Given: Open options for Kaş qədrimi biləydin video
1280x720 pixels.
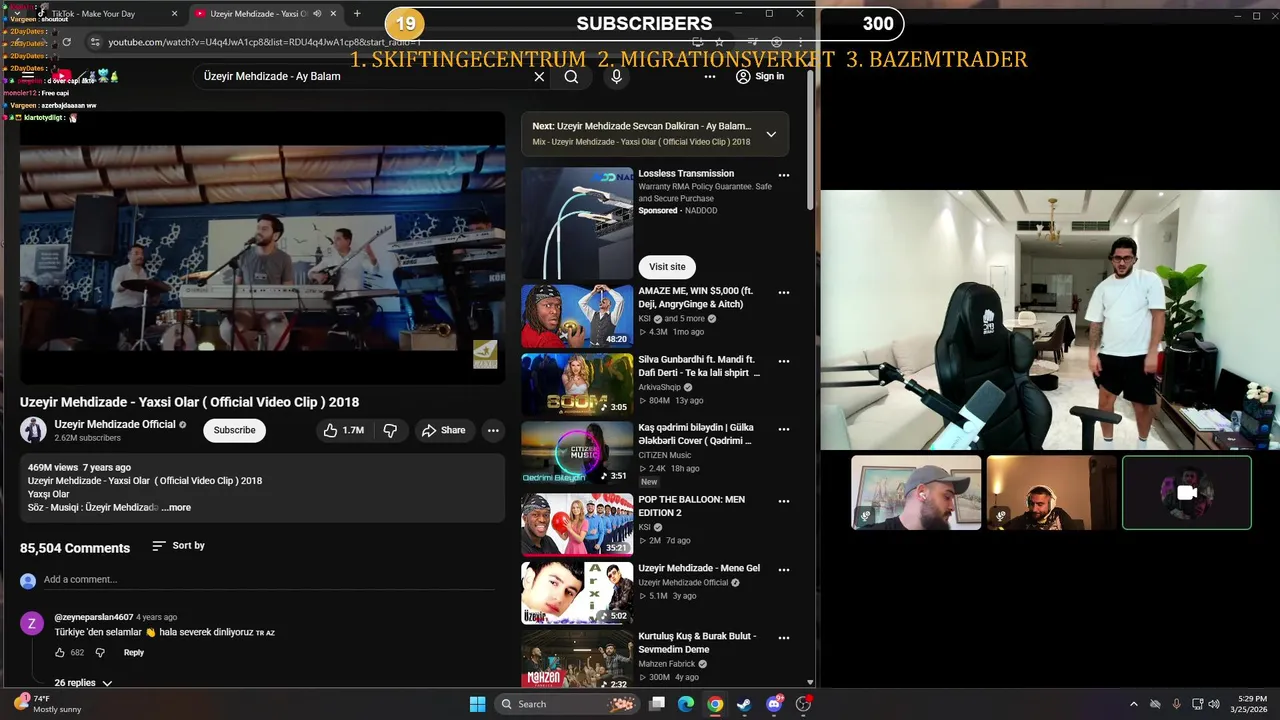Looking at the screenshot, I should pyautogui.click(x=784, y=429).
